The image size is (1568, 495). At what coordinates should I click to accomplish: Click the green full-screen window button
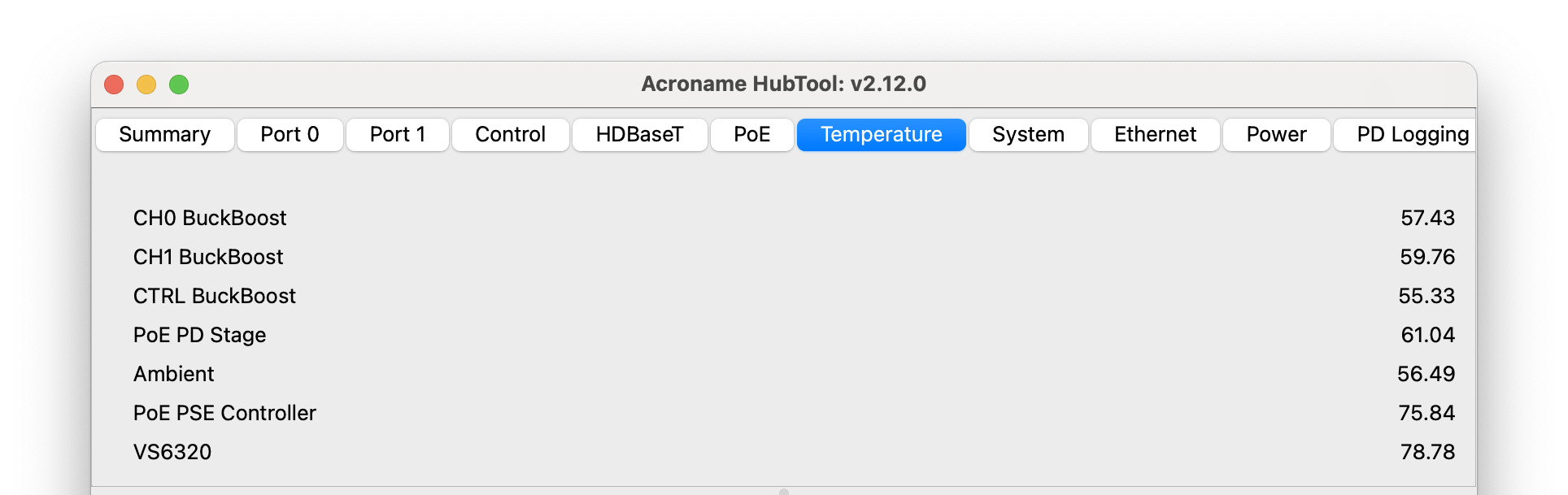[x=179, y=85]
